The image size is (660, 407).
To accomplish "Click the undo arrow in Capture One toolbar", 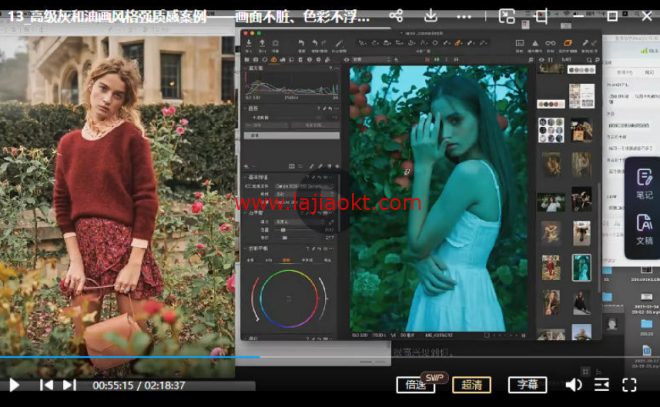I will tap(315, 43).
